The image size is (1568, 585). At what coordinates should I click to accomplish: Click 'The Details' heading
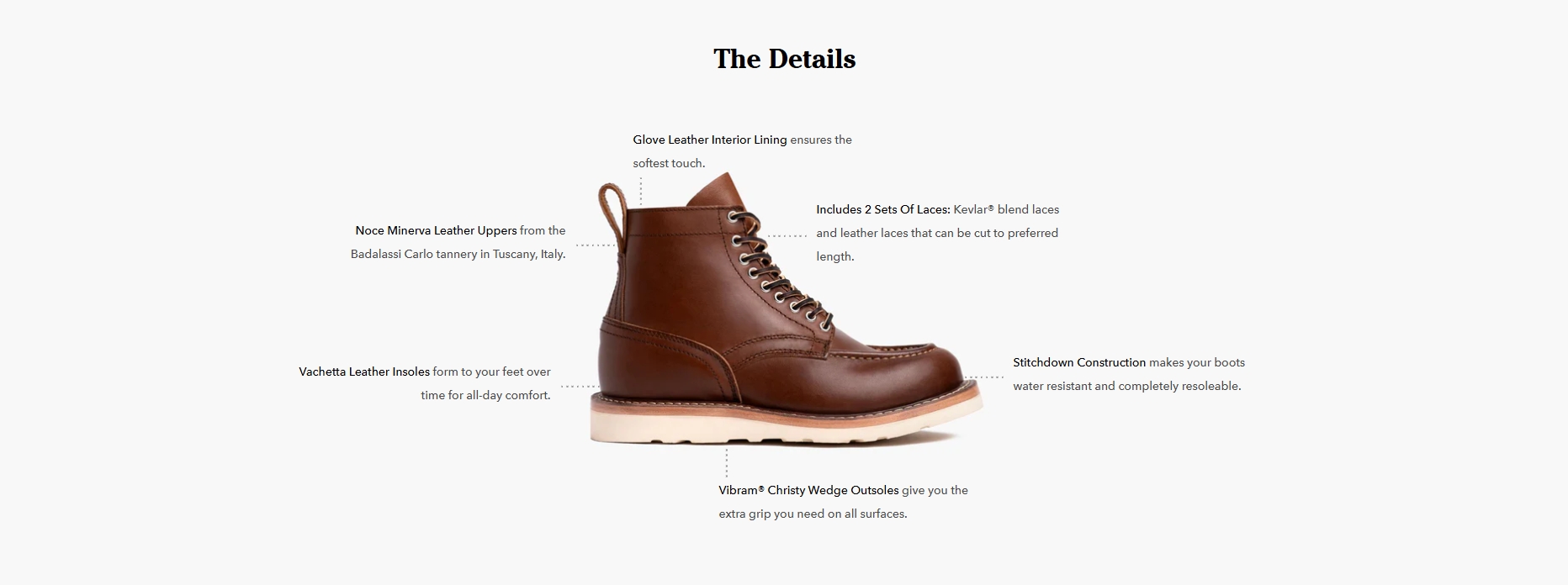pos(784,59)
